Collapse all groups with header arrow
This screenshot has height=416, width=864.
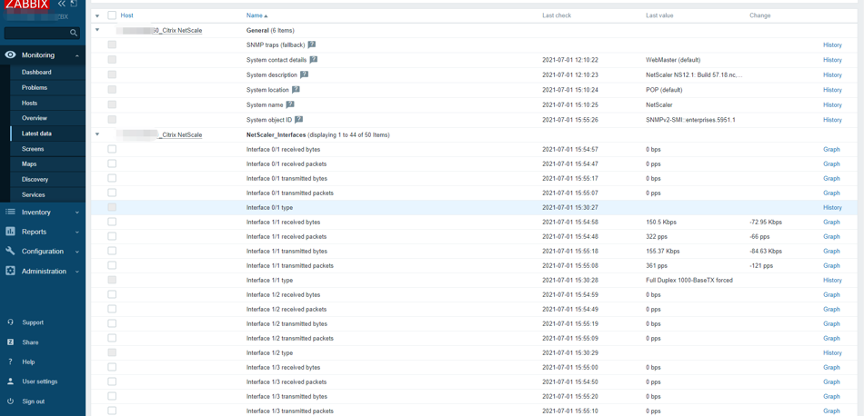(98, 16)
